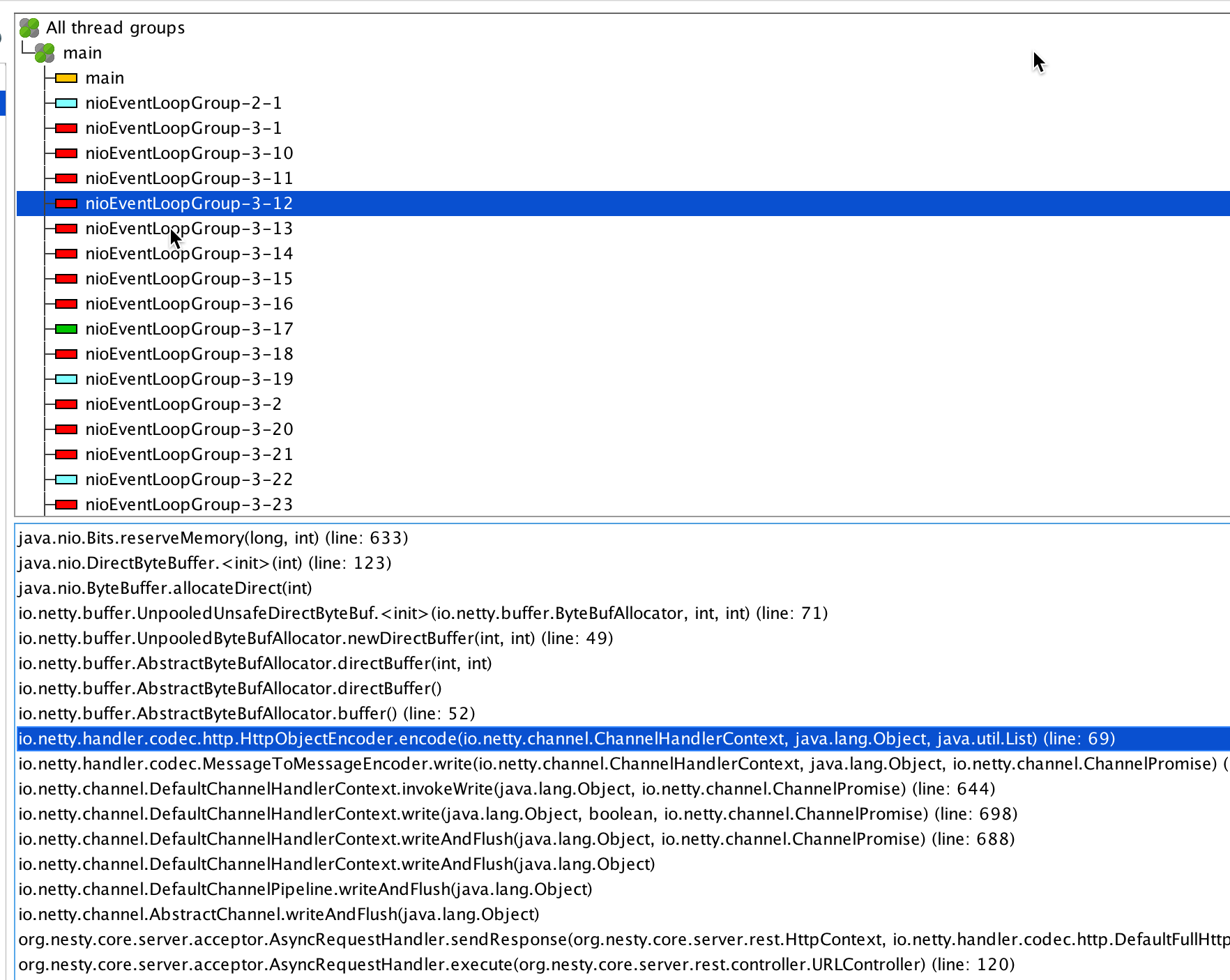1230x980 pixels.
Task: Select the UnpooledUnsafeDirectByteBuf.<init> stack frame
Action: click(x=423, y=613)
